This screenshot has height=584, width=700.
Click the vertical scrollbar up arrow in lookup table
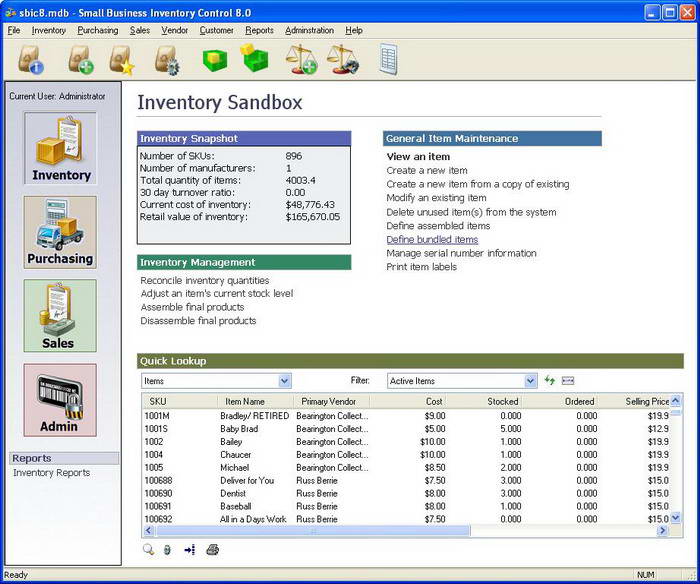(675, 400)
